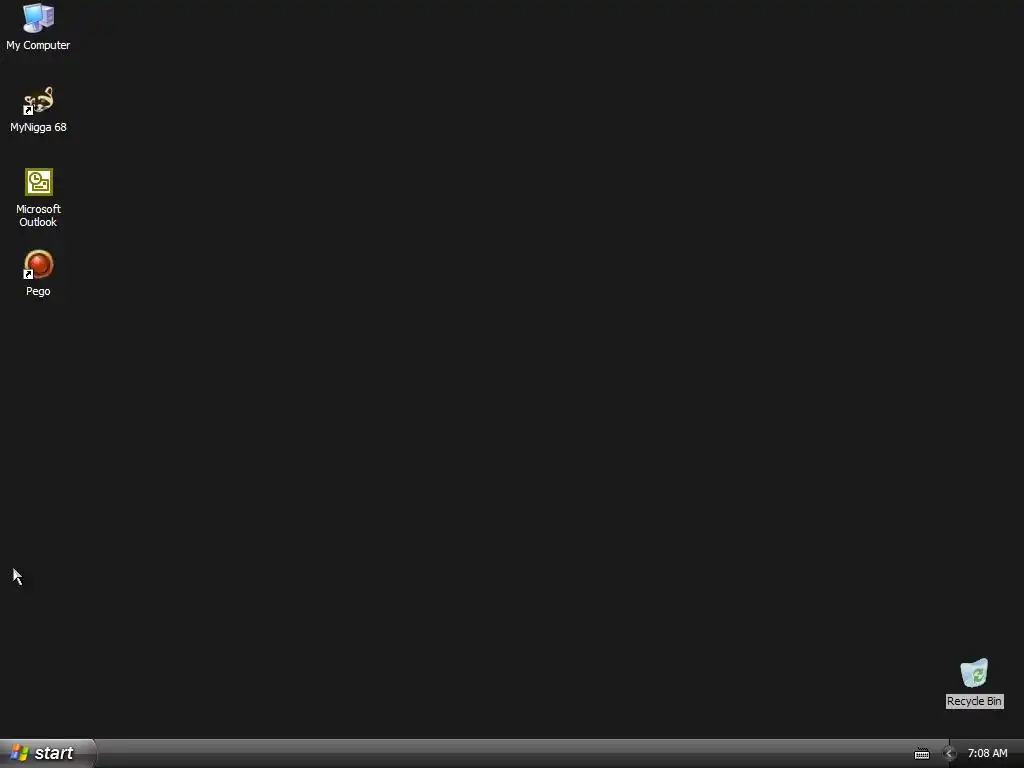The image size is (1024, 768).
Task: Click the shortcut arrow overlay on Pego
Action: tap(28, 274)
